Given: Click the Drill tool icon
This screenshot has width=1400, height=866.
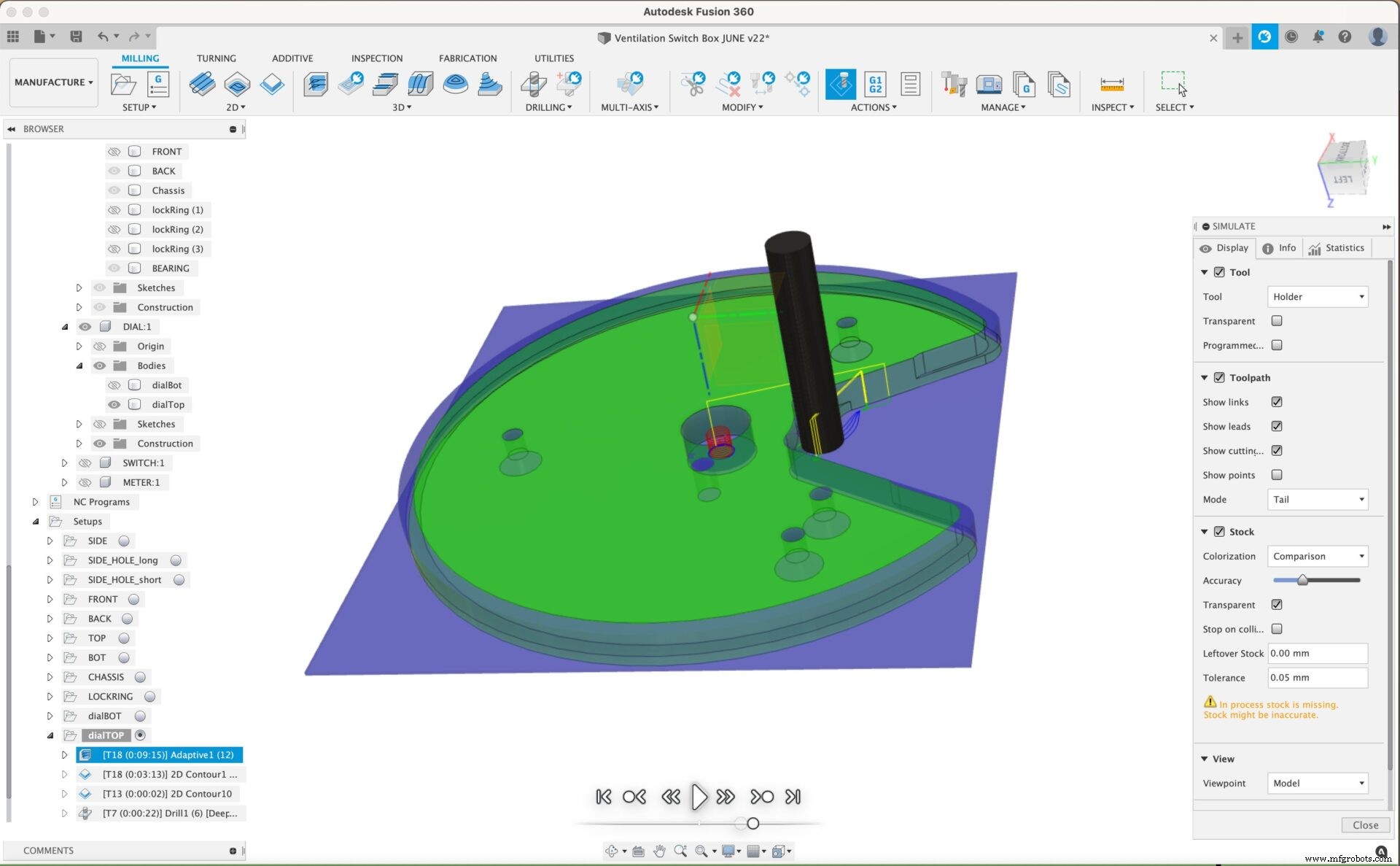Looking at the screenshot, I should click(x=534, y=85).
